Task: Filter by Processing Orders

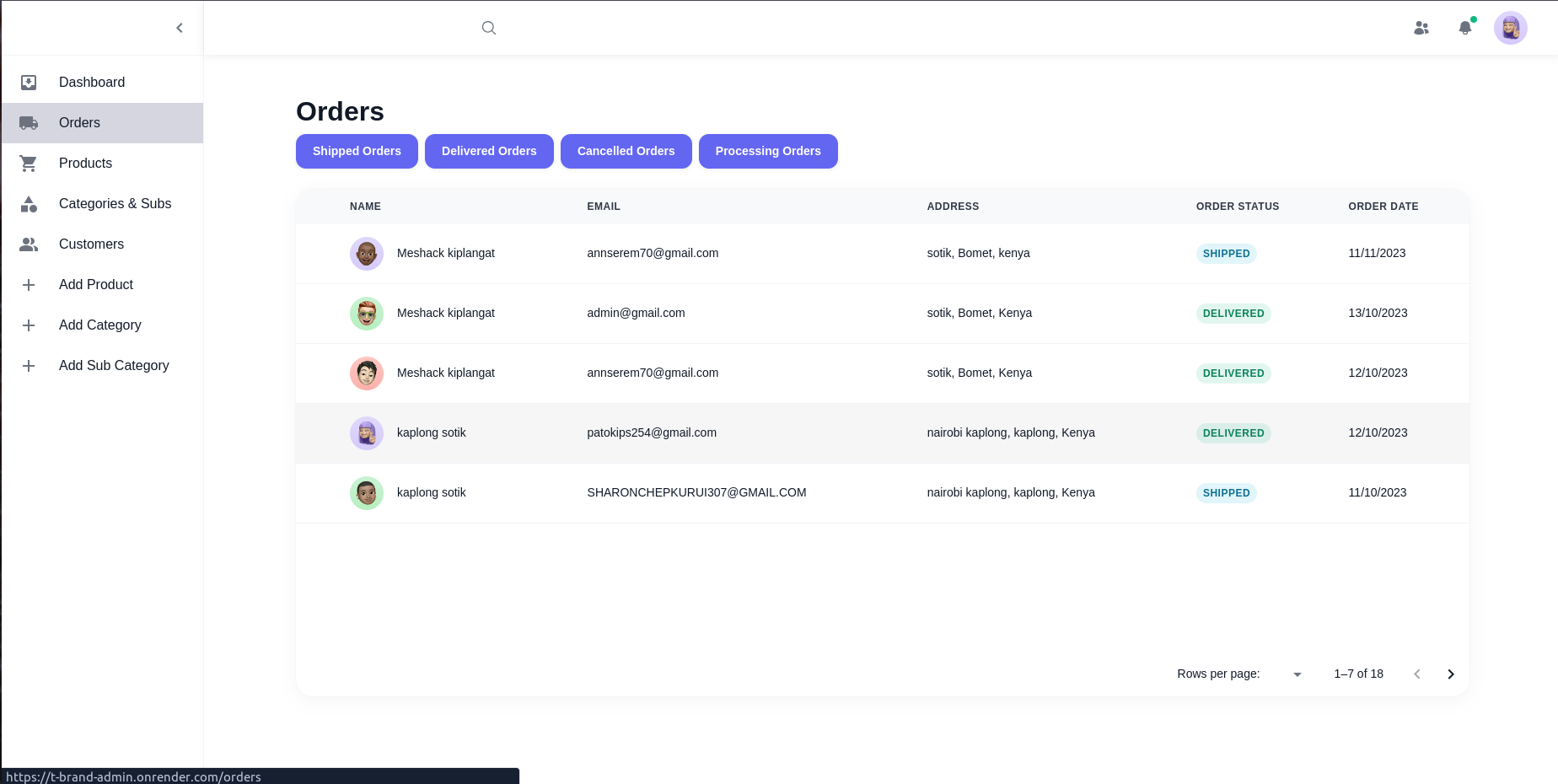Action: 768,152
